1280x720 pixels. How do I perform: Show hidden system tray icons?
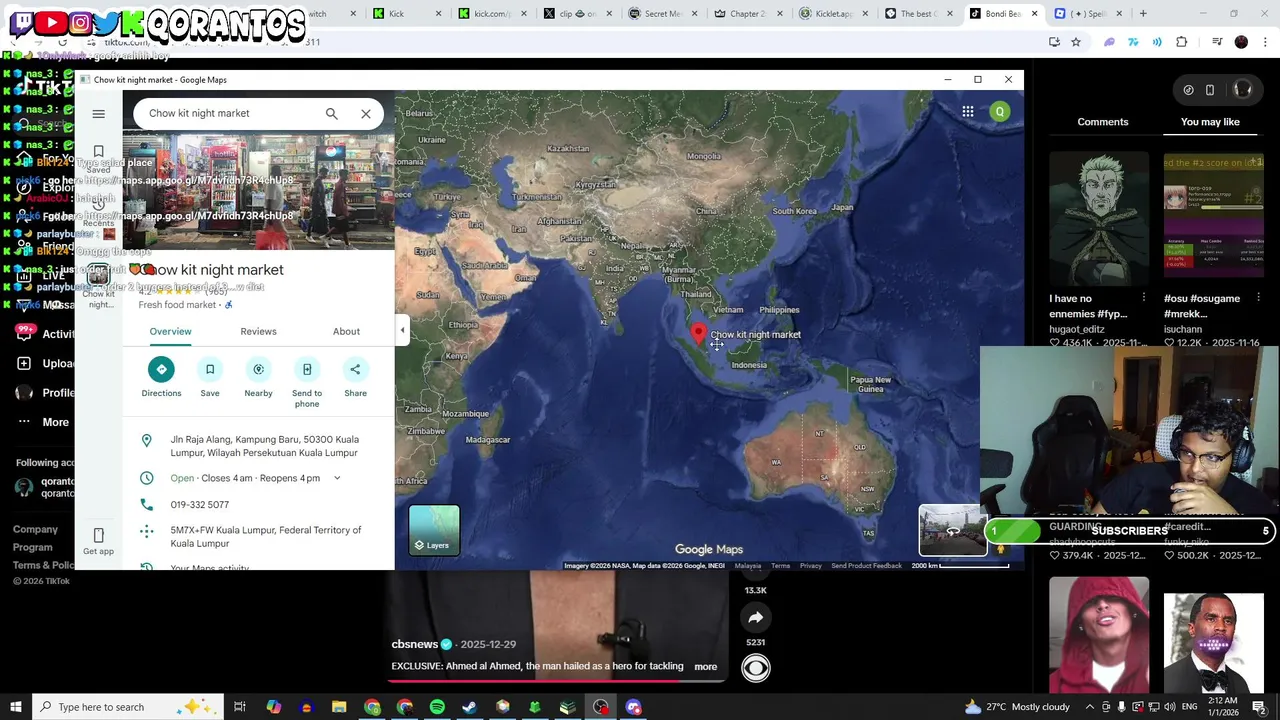1090,707
